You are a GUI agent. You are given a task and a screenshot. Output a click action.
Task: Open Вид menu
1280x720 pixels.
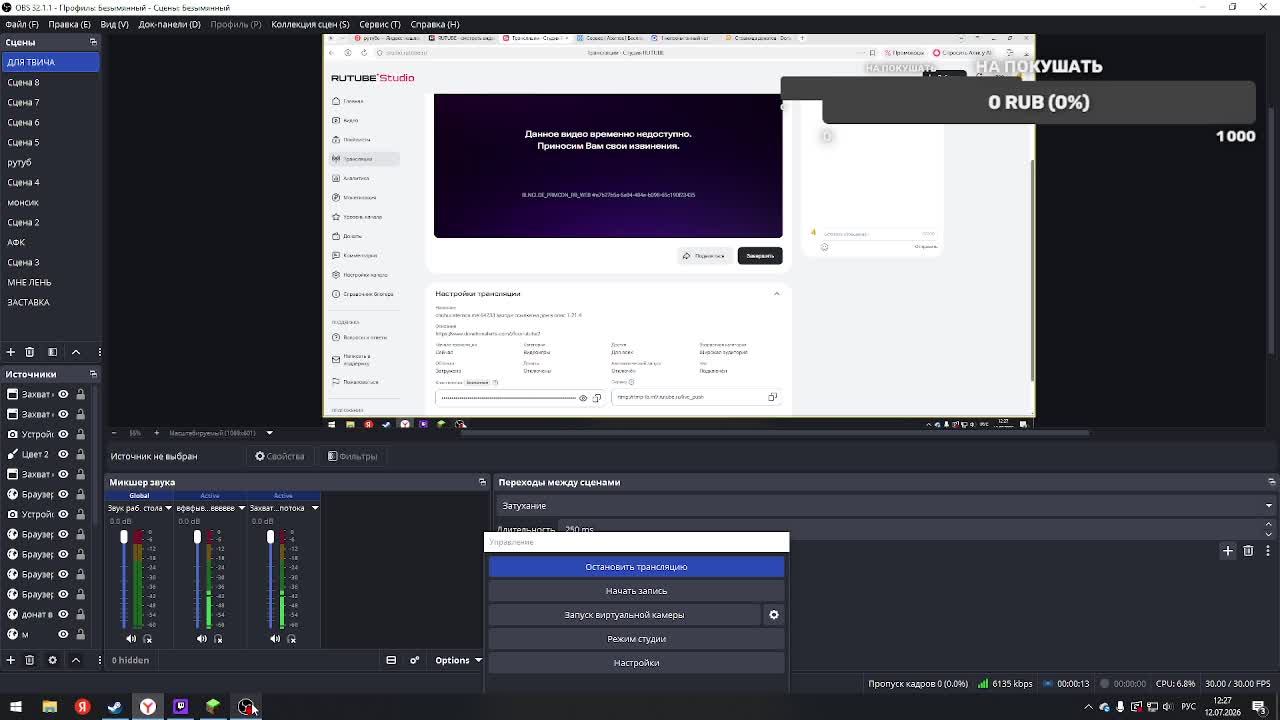click(114, 24)
